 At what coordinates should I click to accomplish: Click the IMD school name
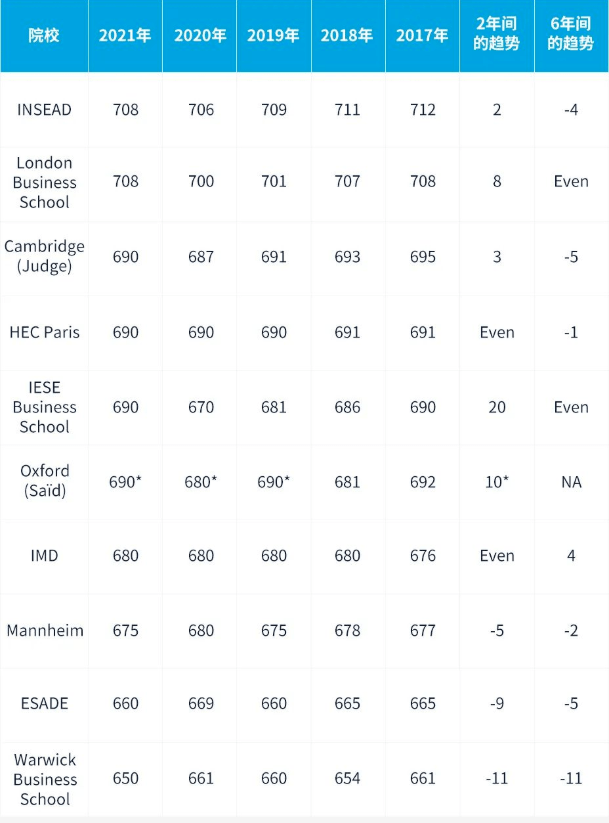(x=44, y=556)
